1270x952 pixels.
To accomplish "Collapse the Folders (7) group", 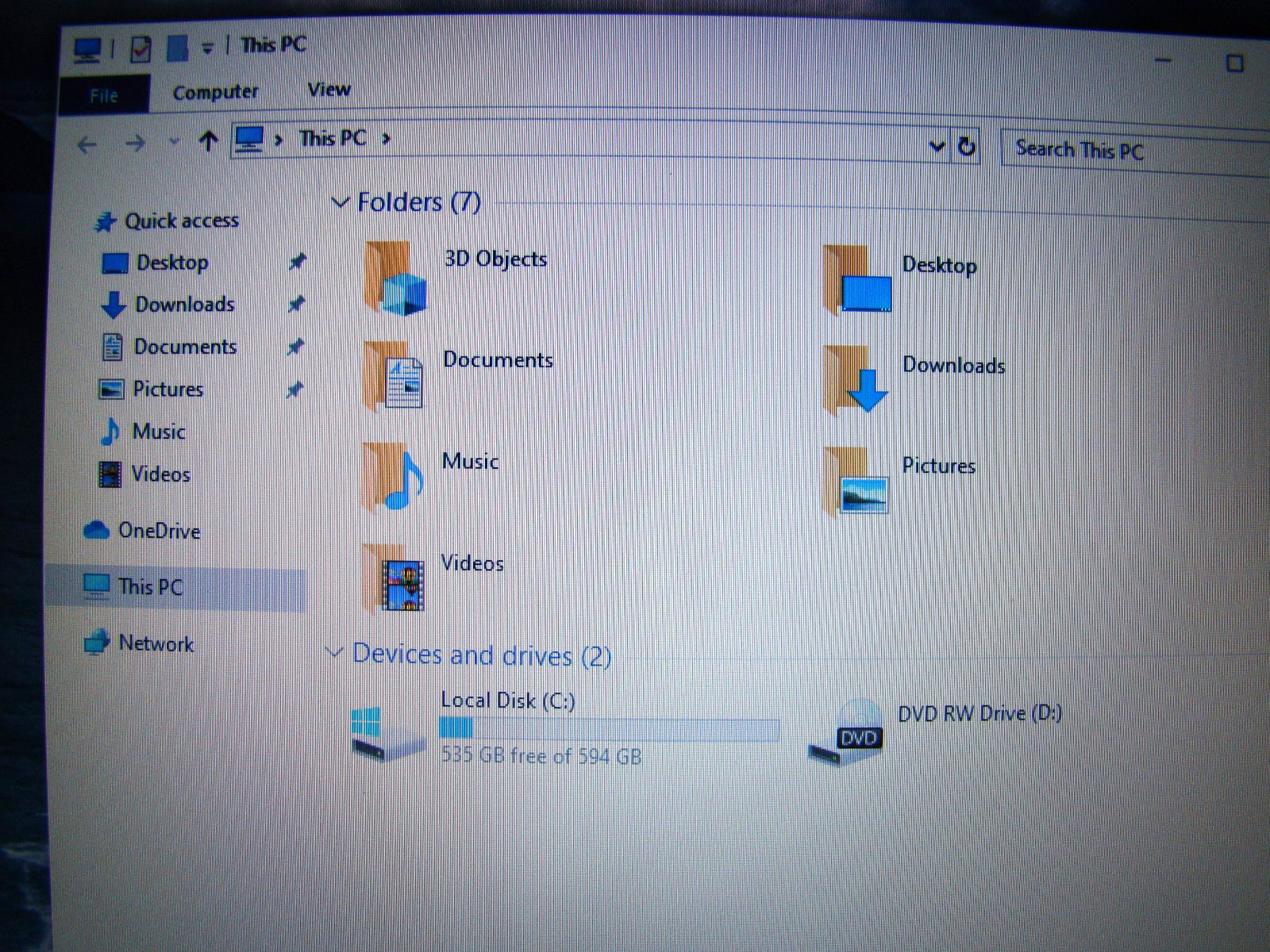I will coord(340,202).
